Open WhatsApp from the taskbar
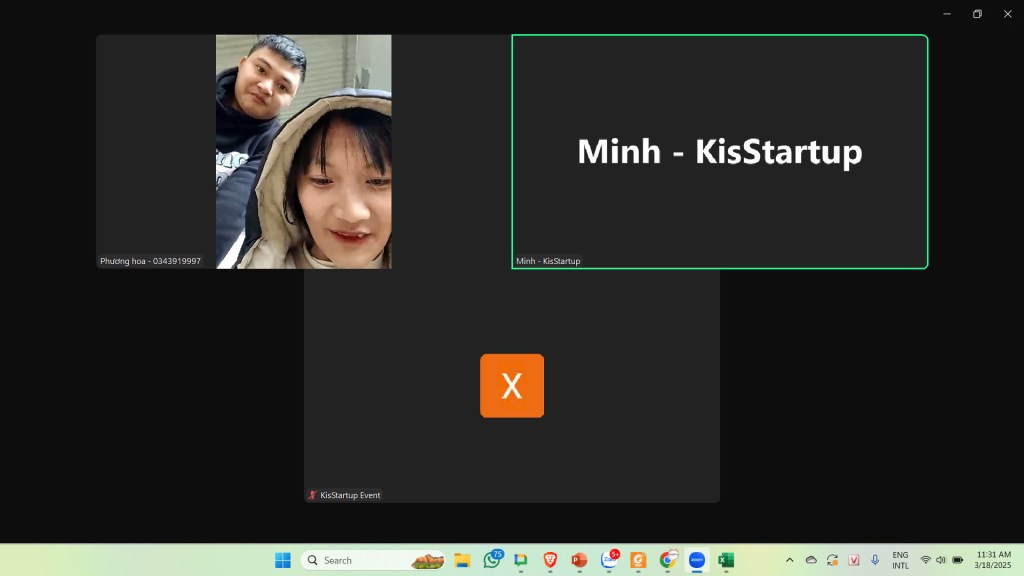This screenshot has height=576, width=1024. click(x=490, y=560)
